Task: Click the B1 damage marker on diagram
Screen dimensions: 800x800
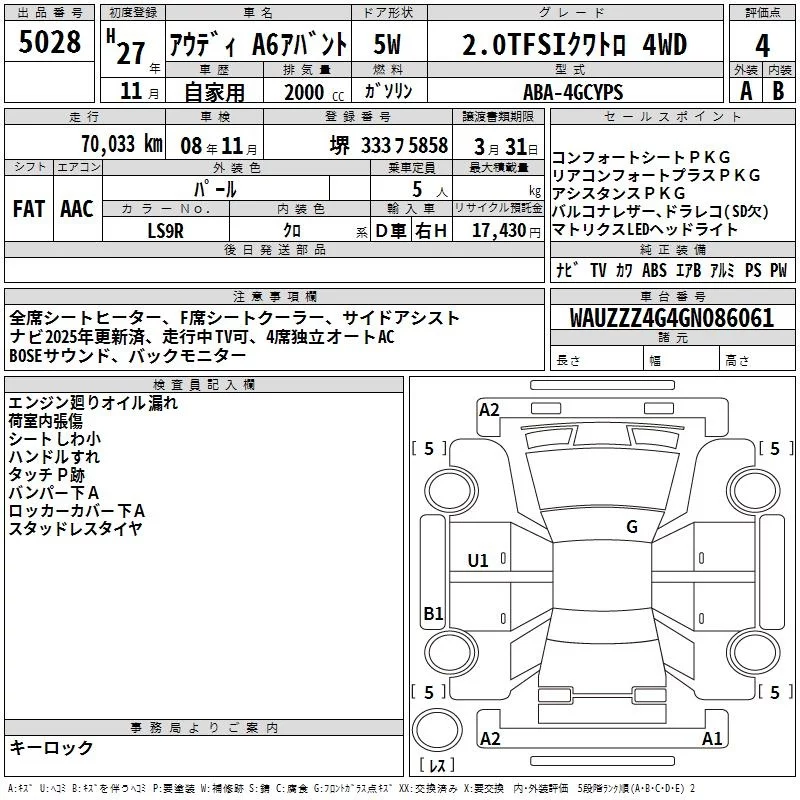Action: point(433,614)
